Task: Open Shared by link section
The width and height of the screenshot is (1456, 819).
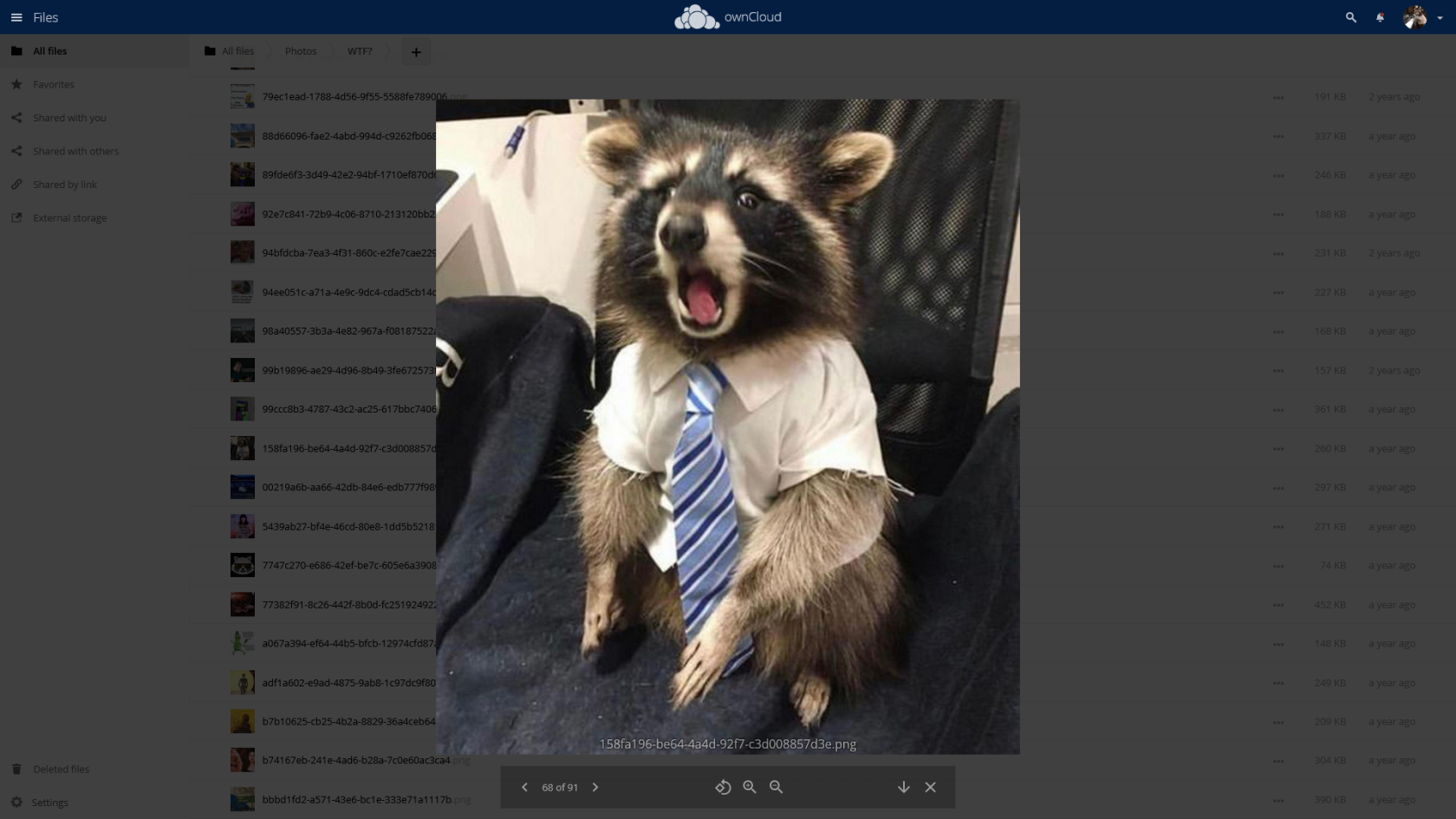Action: [x=94, y=185]
